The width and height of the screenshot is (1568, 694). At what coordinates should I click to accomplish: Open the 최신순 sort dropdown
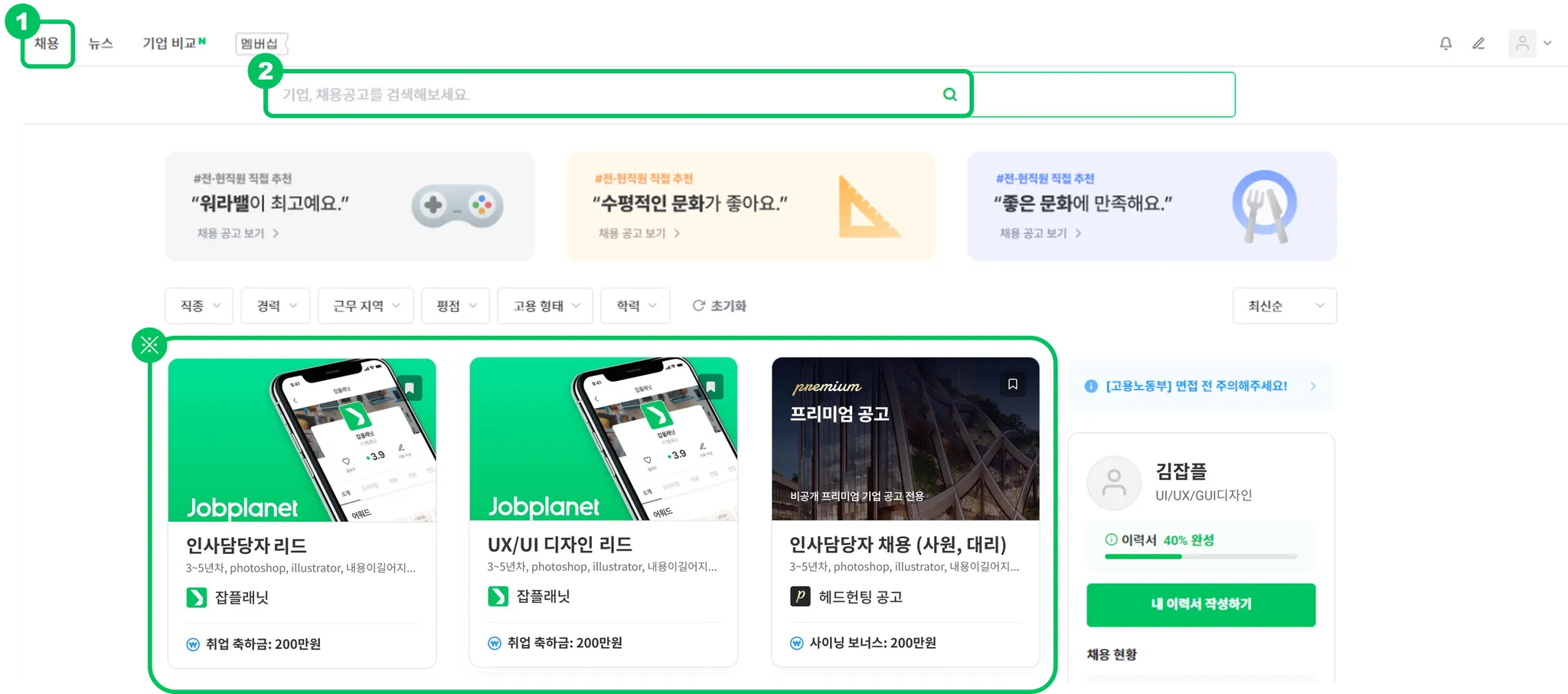(1285, 306)
